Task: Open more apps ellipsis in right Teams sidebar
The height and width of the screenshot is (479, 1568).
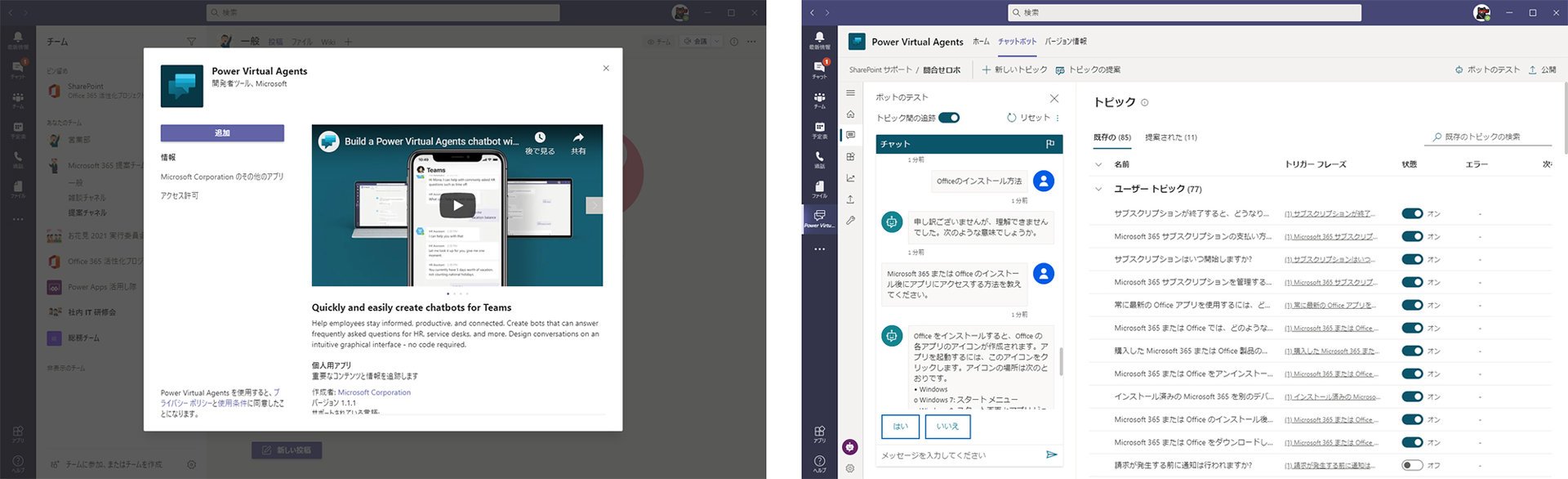Action: pos(819,248)
